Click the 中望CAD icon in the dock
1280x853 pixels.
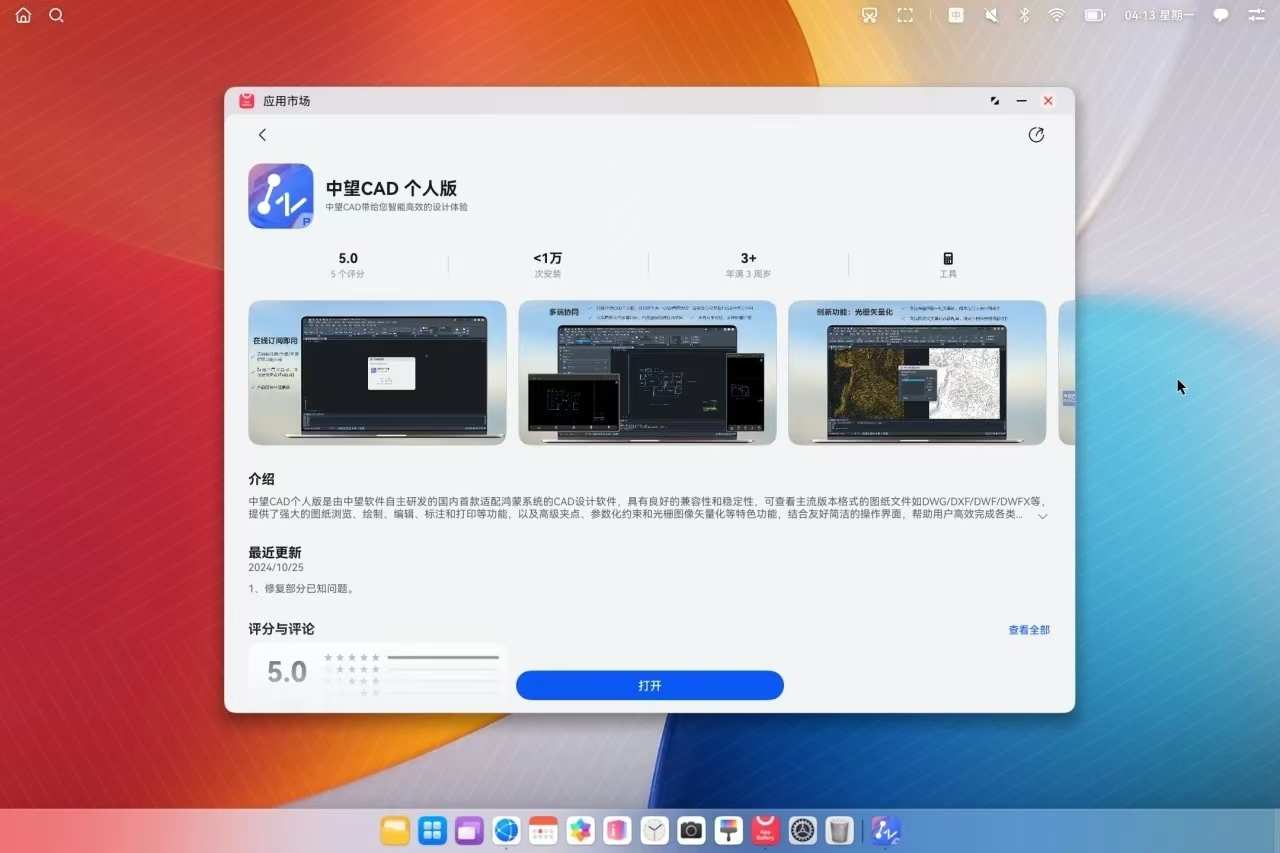[x=885, y=830]
